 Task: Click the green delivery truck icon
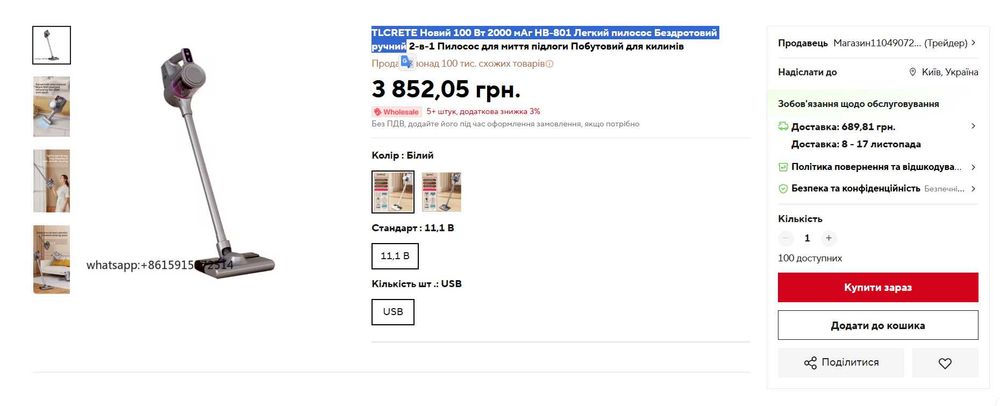[783, 126]
